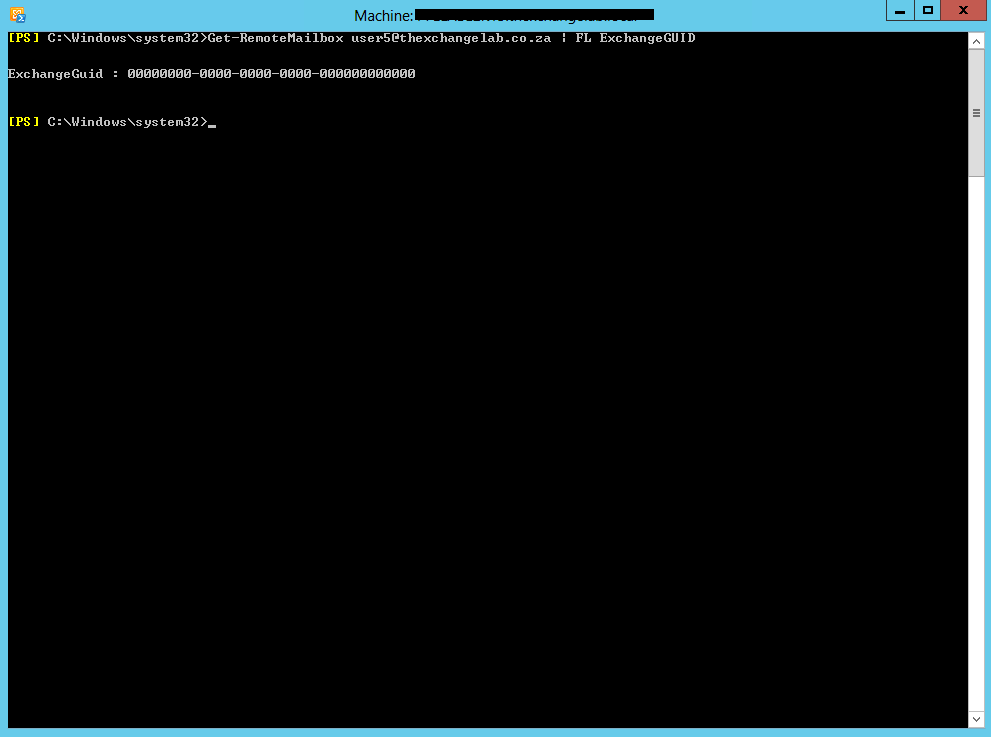This screenshot has width=991, height=737.
Task: Open the Exchange Management Shell title icon menu
Action: (x=17, y=15)
